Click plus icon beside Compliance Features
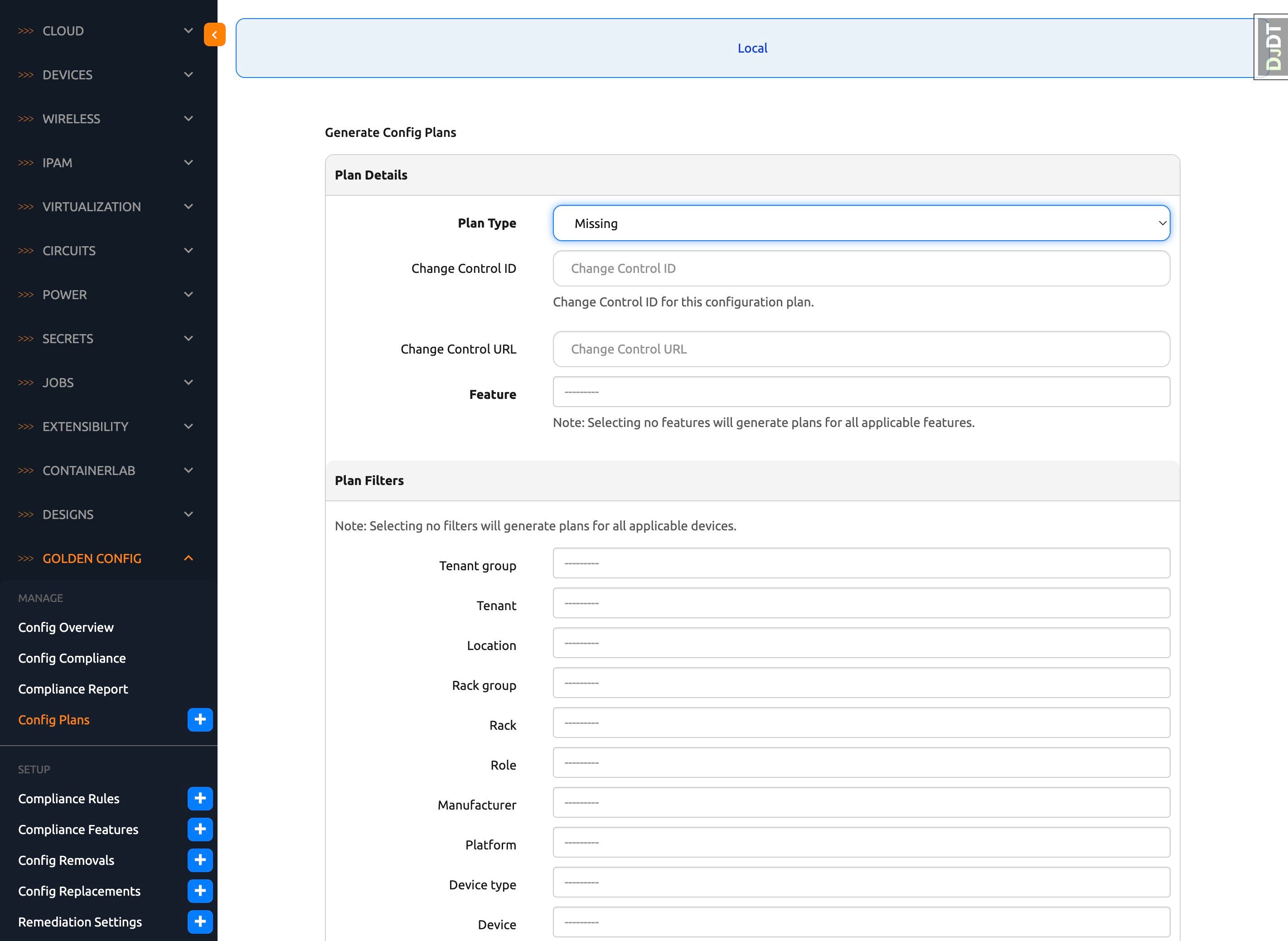 click(200, 829)
